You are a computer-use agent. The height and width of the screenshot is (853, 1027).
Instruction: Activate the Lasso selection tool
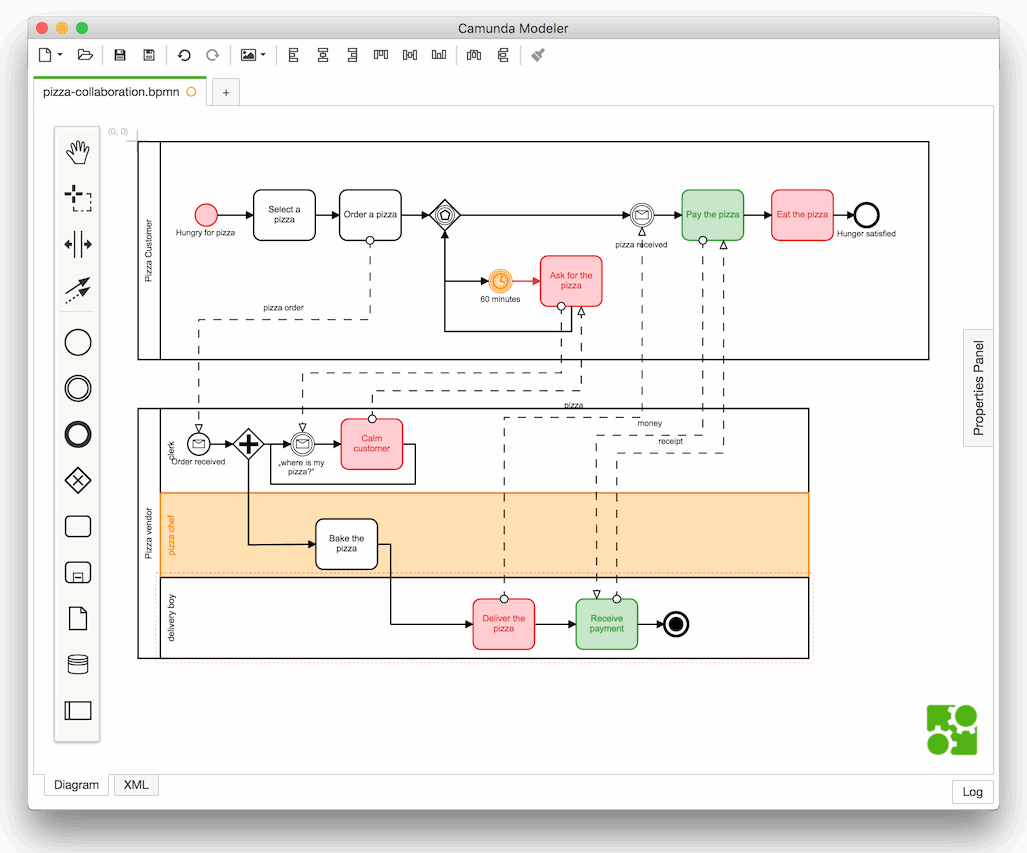(x=78, y=198)
